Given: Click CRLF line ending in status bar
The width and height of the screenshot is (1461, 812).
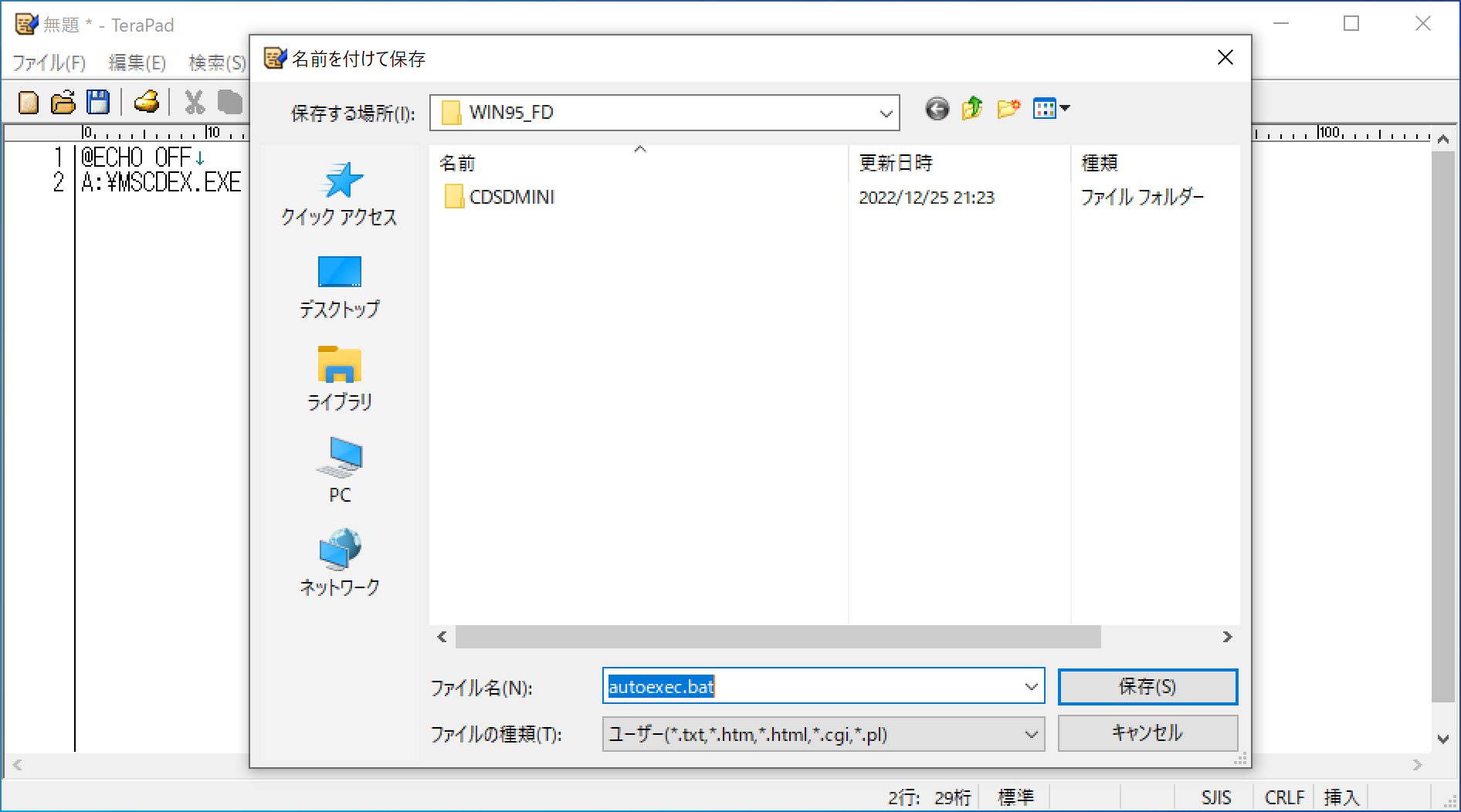Looking at the screenshot, I should point(1284,797).
